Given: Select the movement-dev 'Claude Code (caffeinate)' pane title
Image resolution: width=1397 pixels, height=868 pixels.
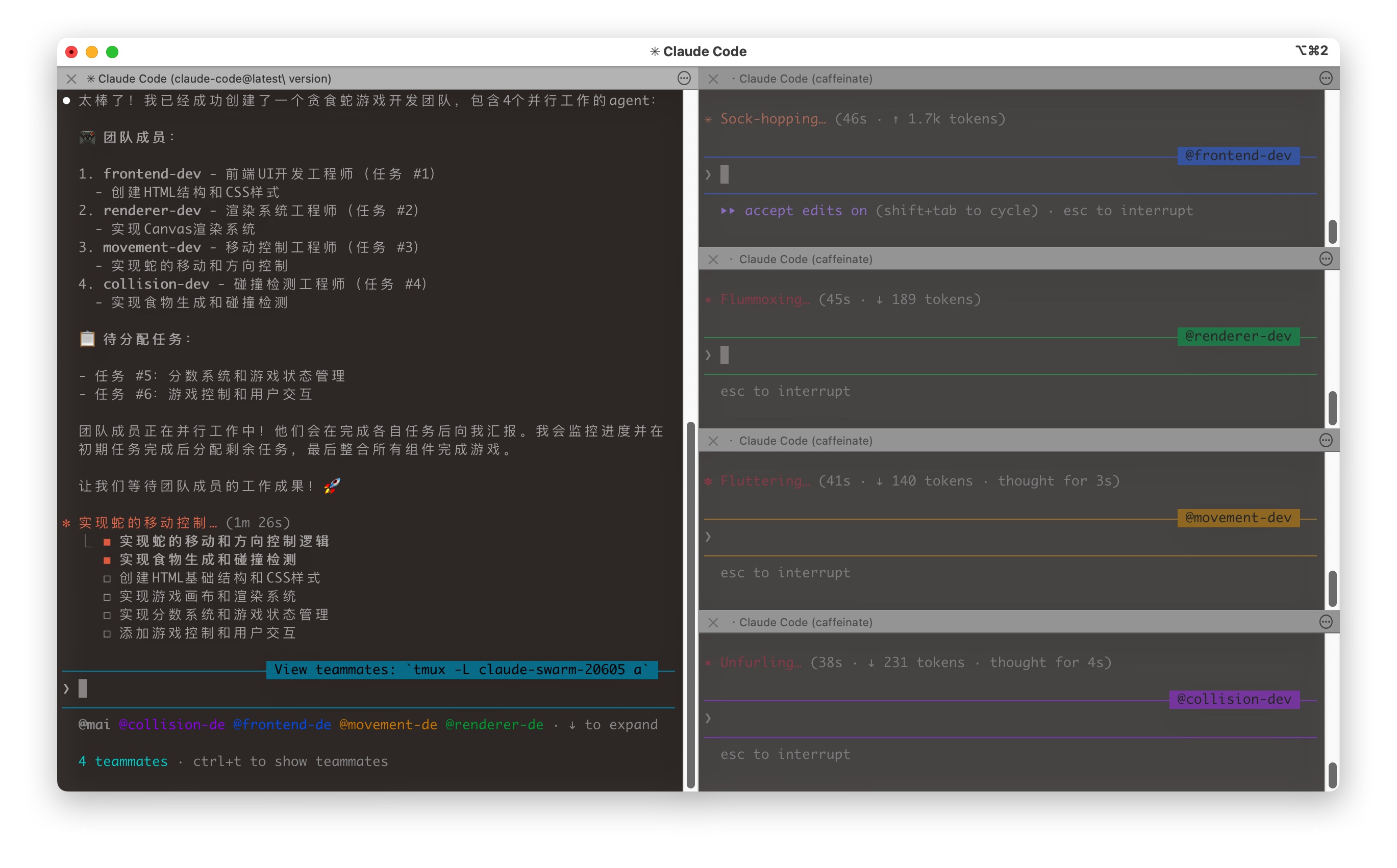Looking at the screenshot, I should pos(805,441).
